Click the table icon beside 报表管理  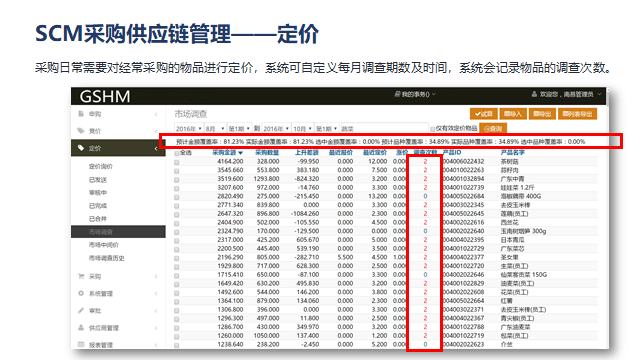[x=81, y=344]
